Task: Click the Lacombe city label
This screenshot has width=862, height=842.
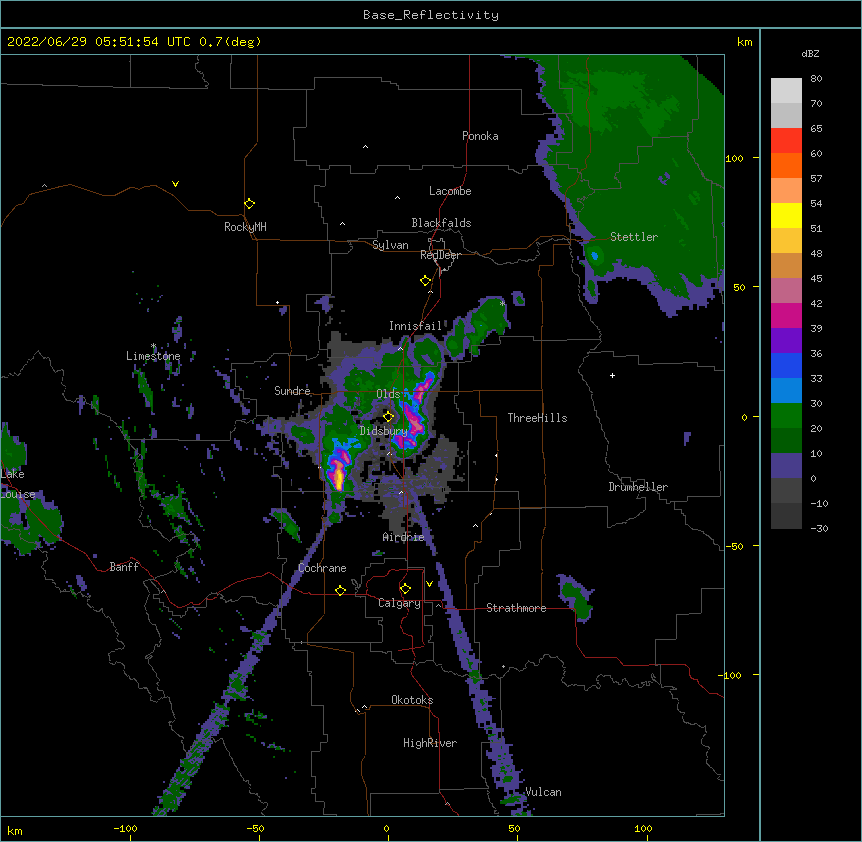Action: pos(450,191)
